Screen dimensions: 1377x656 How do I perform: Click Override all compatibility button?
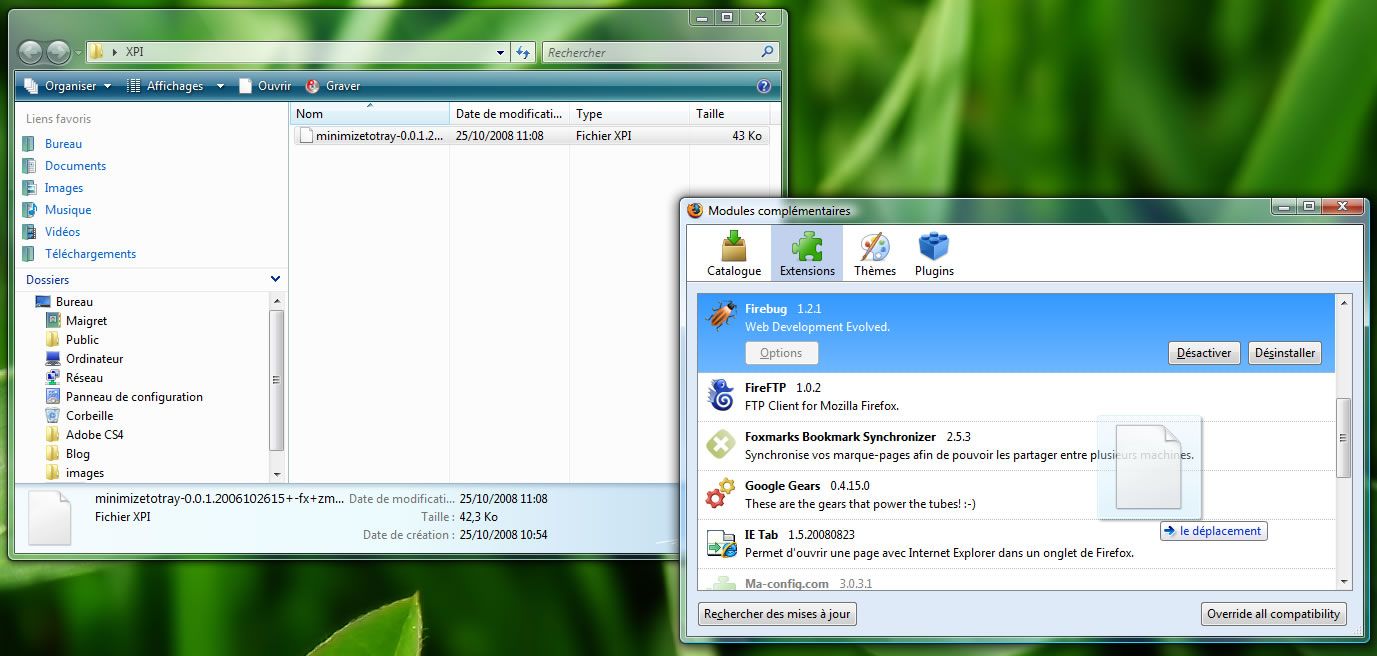(x=1273, y=614)
